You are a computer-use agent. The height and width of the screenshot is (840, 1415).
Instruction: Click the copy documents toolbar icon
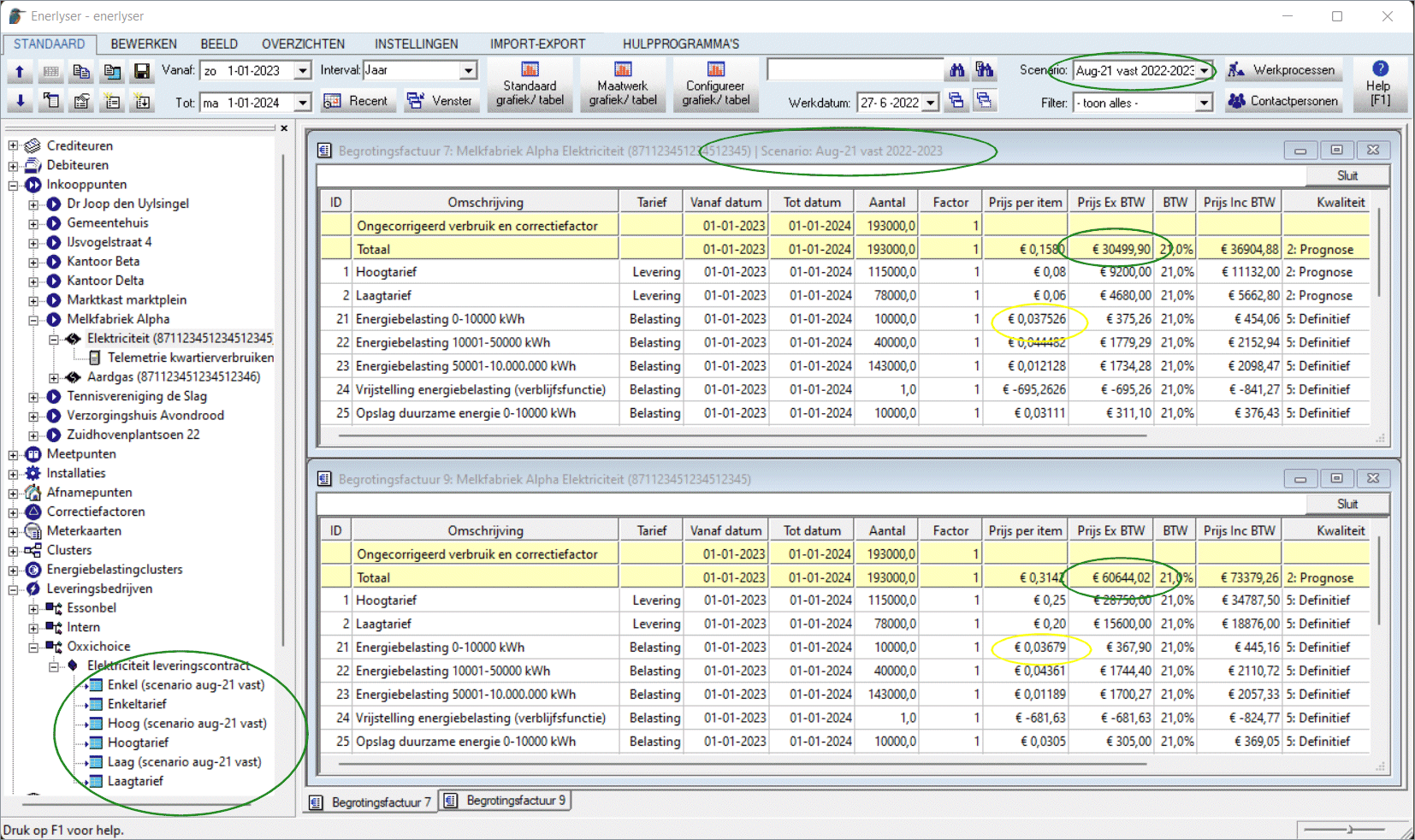(81, 71)
